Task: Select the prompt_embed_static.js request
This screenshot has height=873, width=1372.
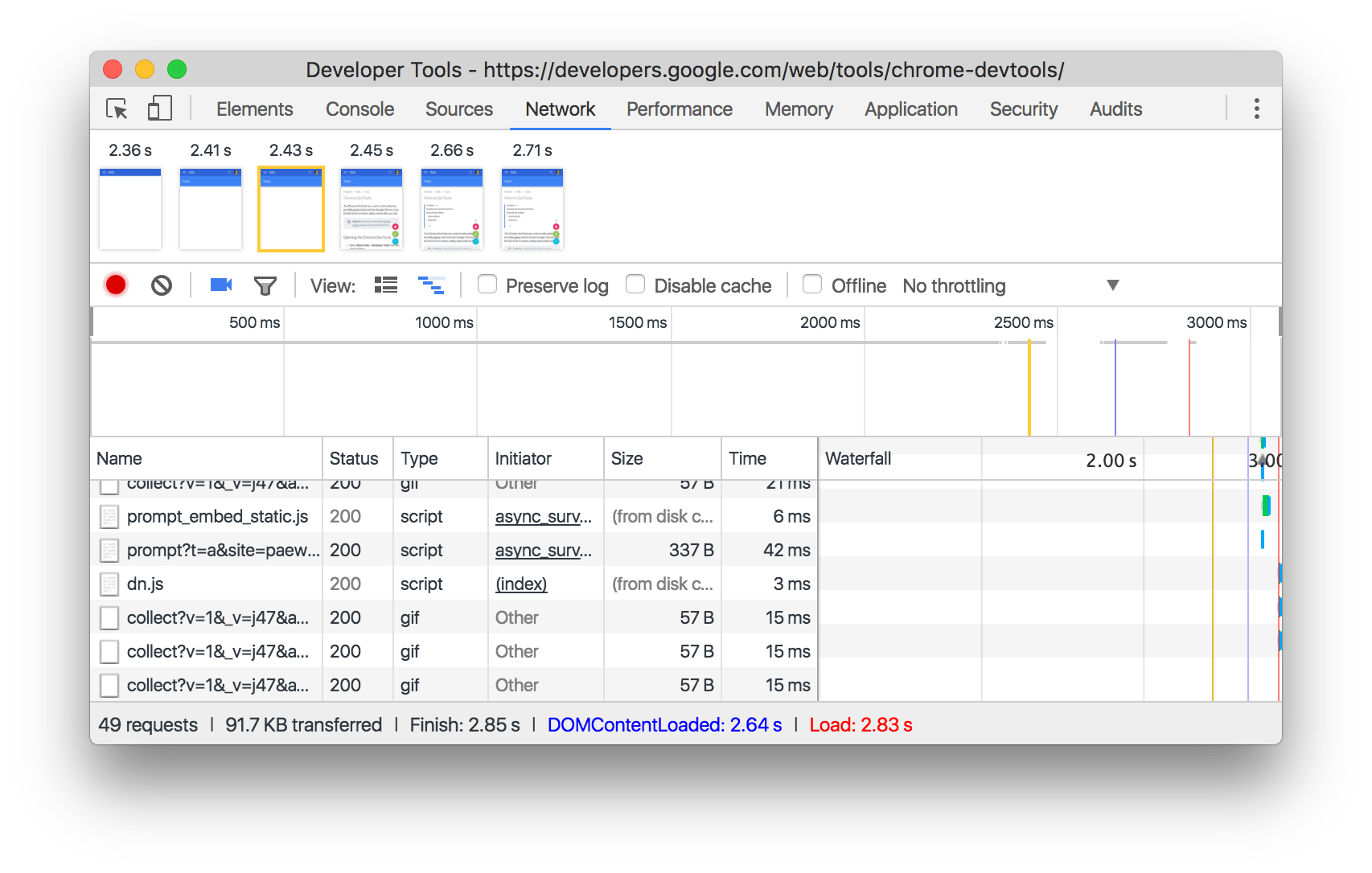Action: coord(217,517)
